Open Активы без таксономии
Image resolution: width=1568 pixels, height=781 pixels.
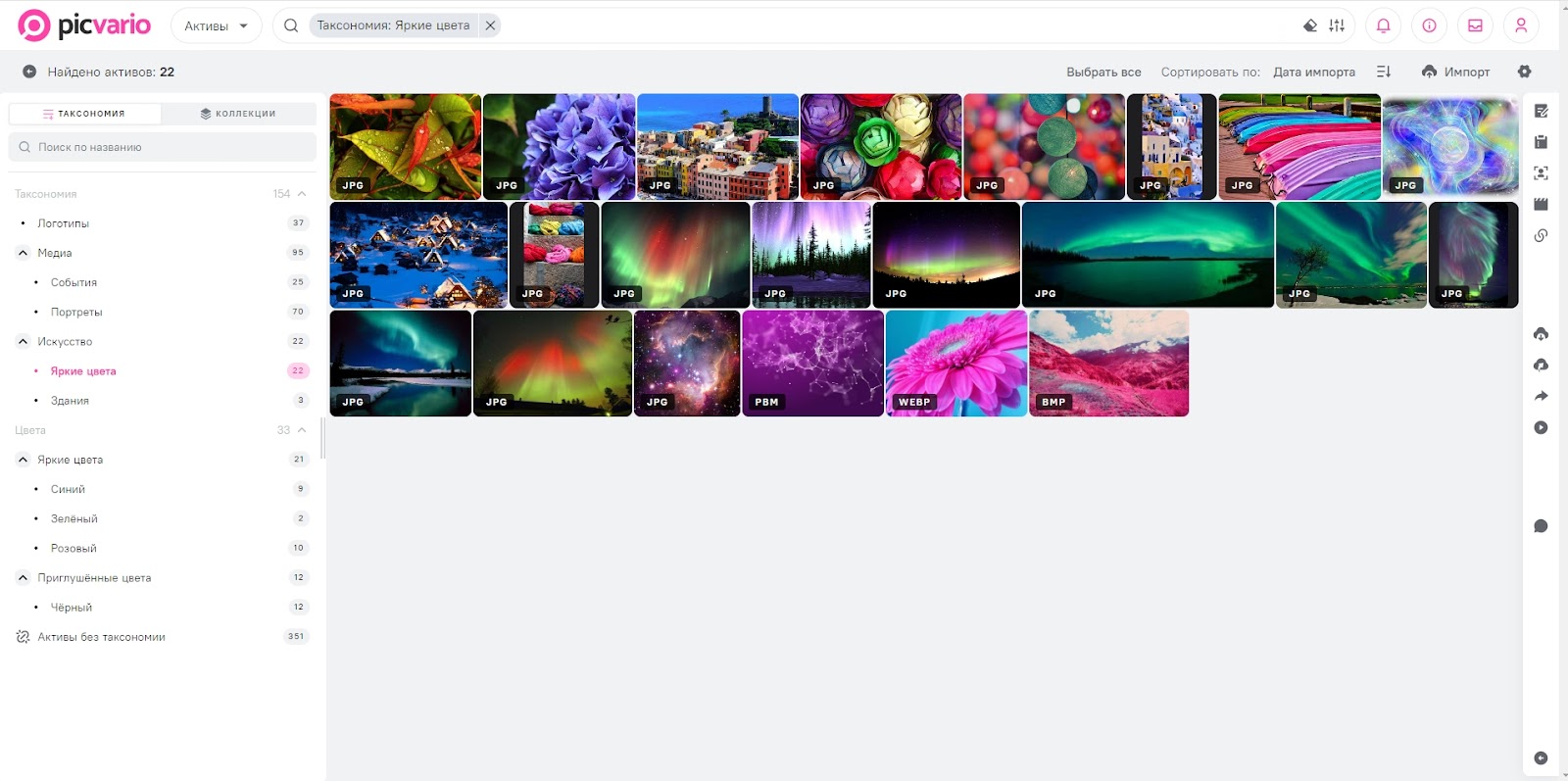101,637
